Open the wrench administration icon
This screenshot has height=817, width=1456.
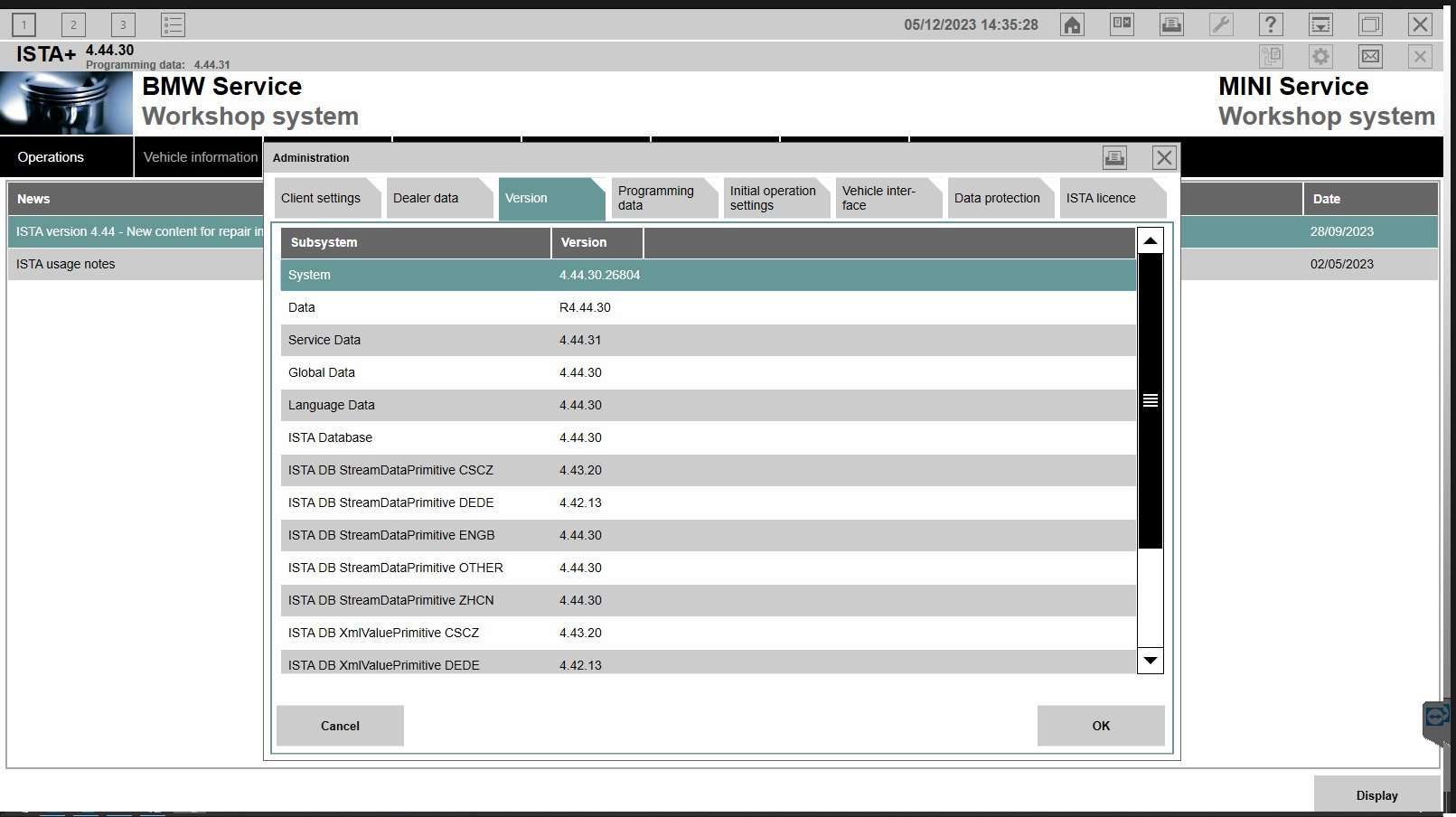point(1221,24)
